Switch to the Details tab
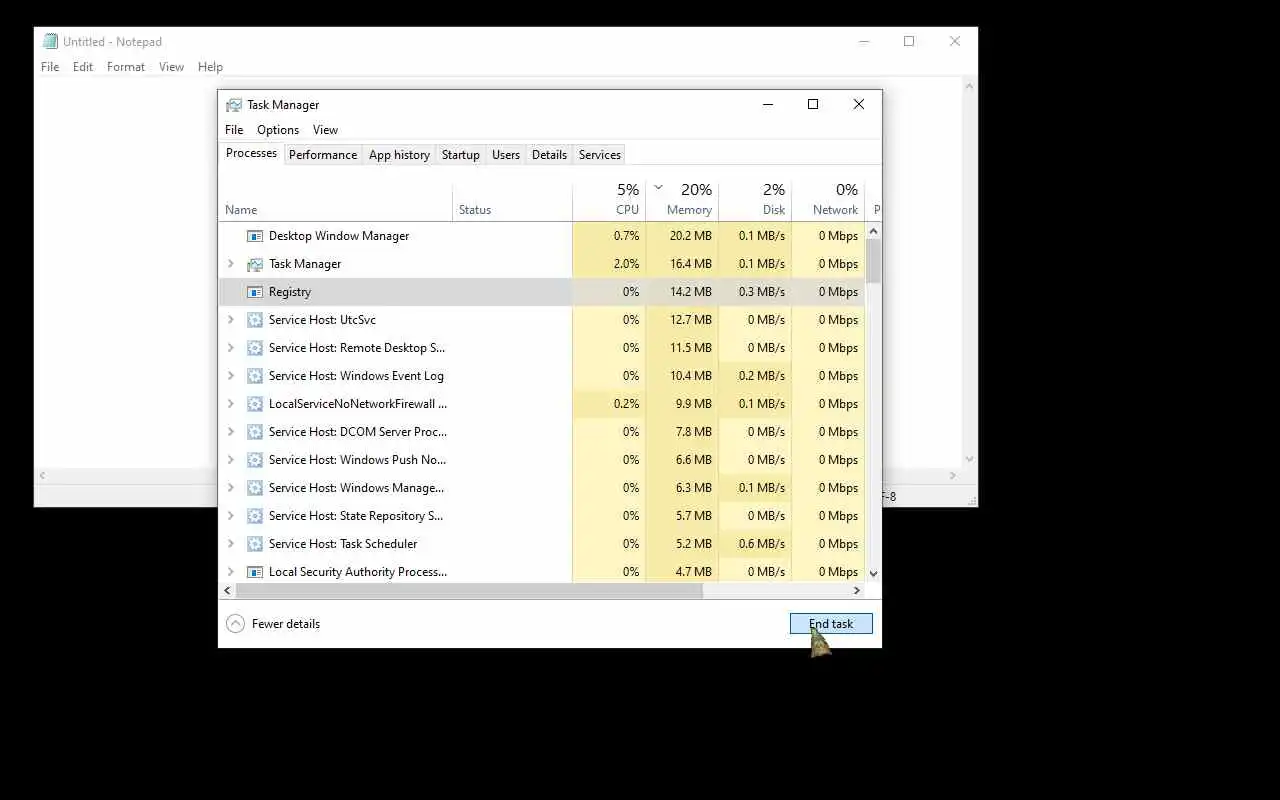Viewport: 1280px width, 800px height. (549, 155)
